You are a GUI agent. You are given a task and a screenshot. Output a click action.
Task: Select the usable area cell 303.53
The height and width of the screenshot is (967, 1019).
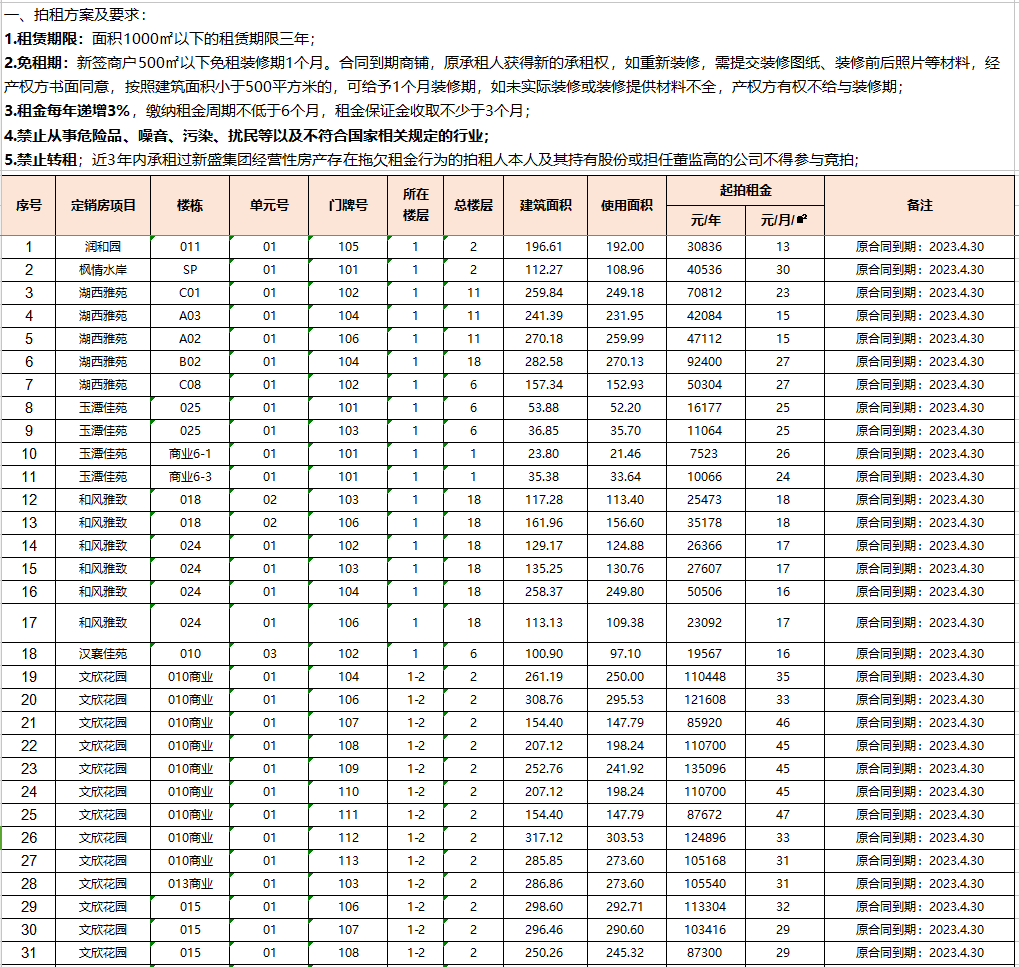coord(626,837)
